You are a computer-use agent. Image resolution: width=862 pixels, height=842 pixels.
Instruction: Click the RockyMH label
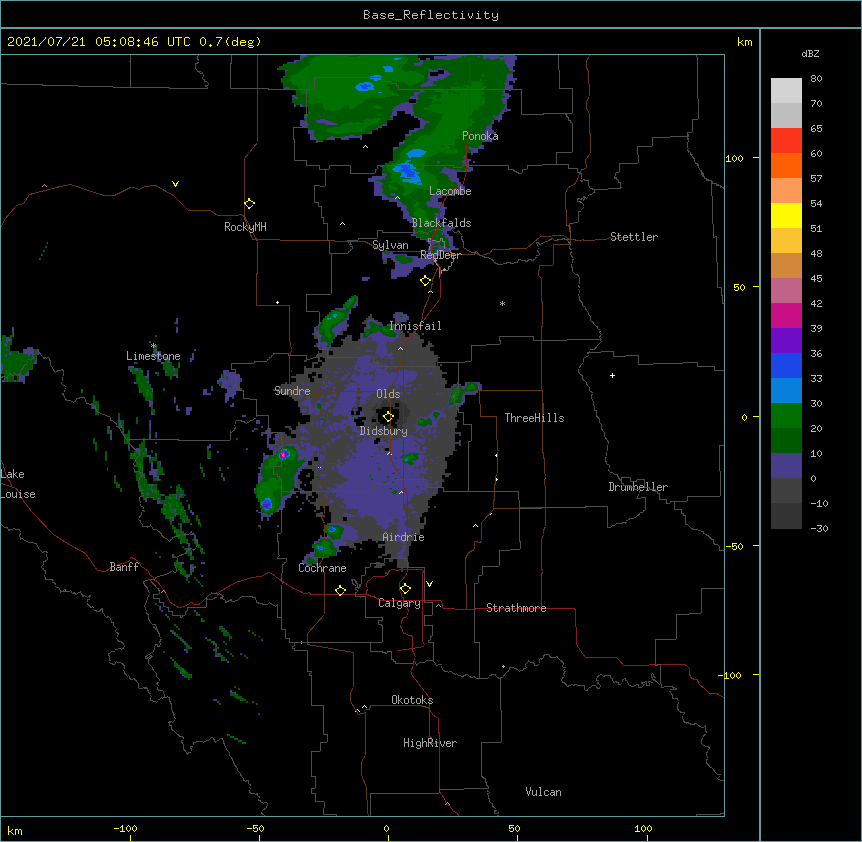[245, 227]
